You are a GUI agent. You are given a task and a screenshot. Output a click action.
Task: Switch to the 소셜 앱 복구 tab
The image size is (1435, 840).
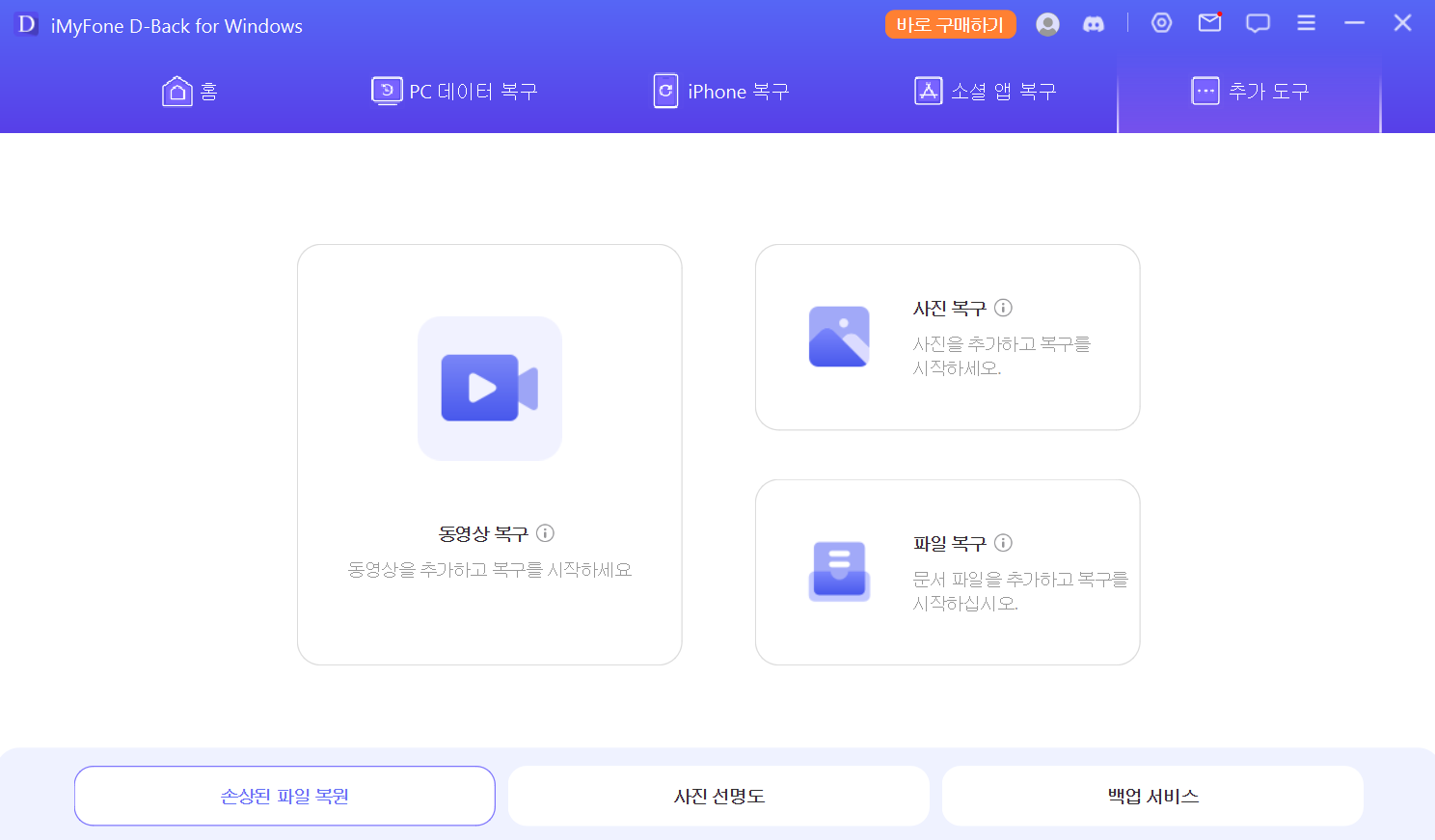(x=986, y=92)
